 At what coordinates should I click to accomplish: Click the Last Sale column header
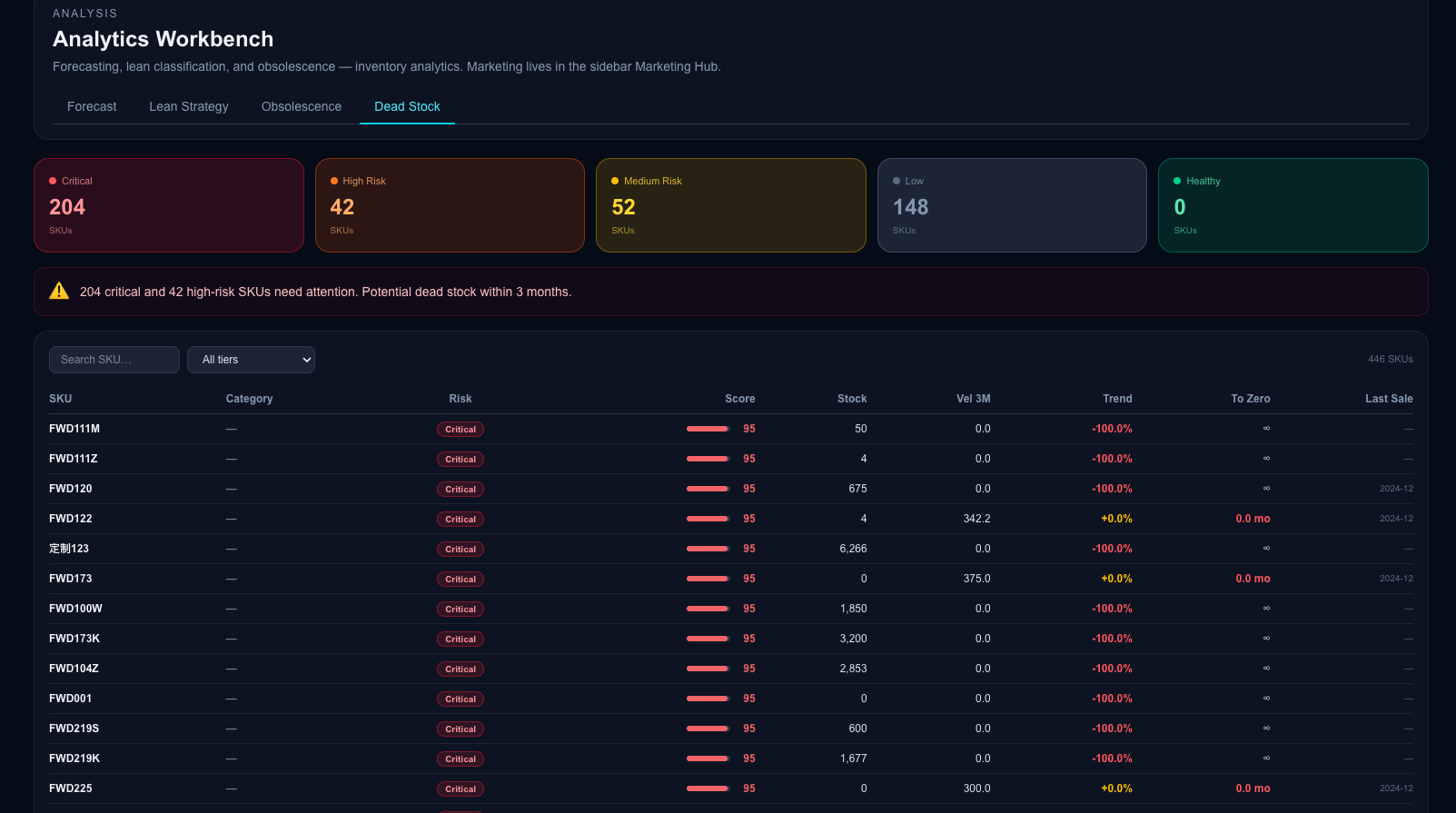click(x=1389, y=399)
